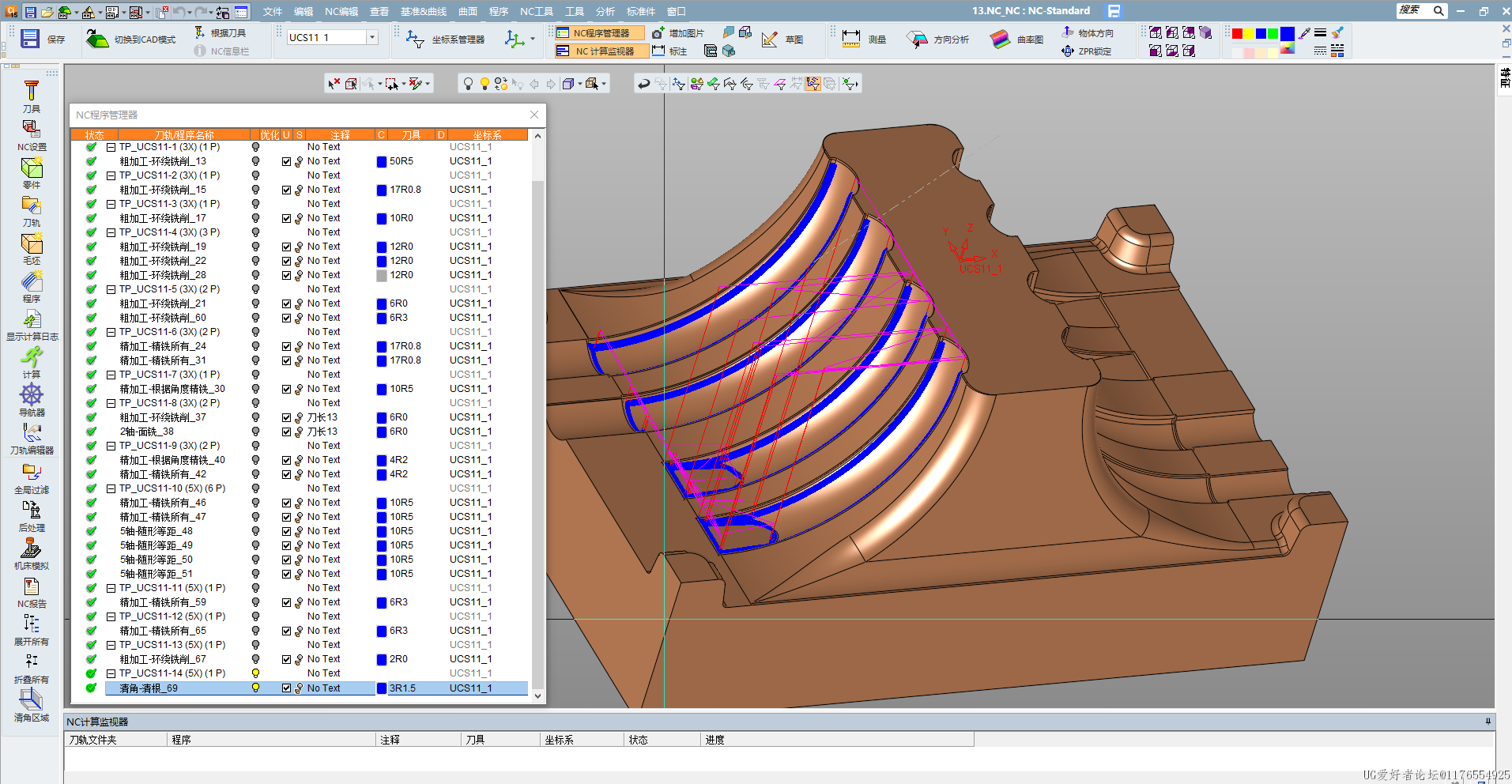Uncheck the checkbox for 清角-清根_69
Image resolution: width=1512 pixels, height=784 pixels.
[286, 688]
